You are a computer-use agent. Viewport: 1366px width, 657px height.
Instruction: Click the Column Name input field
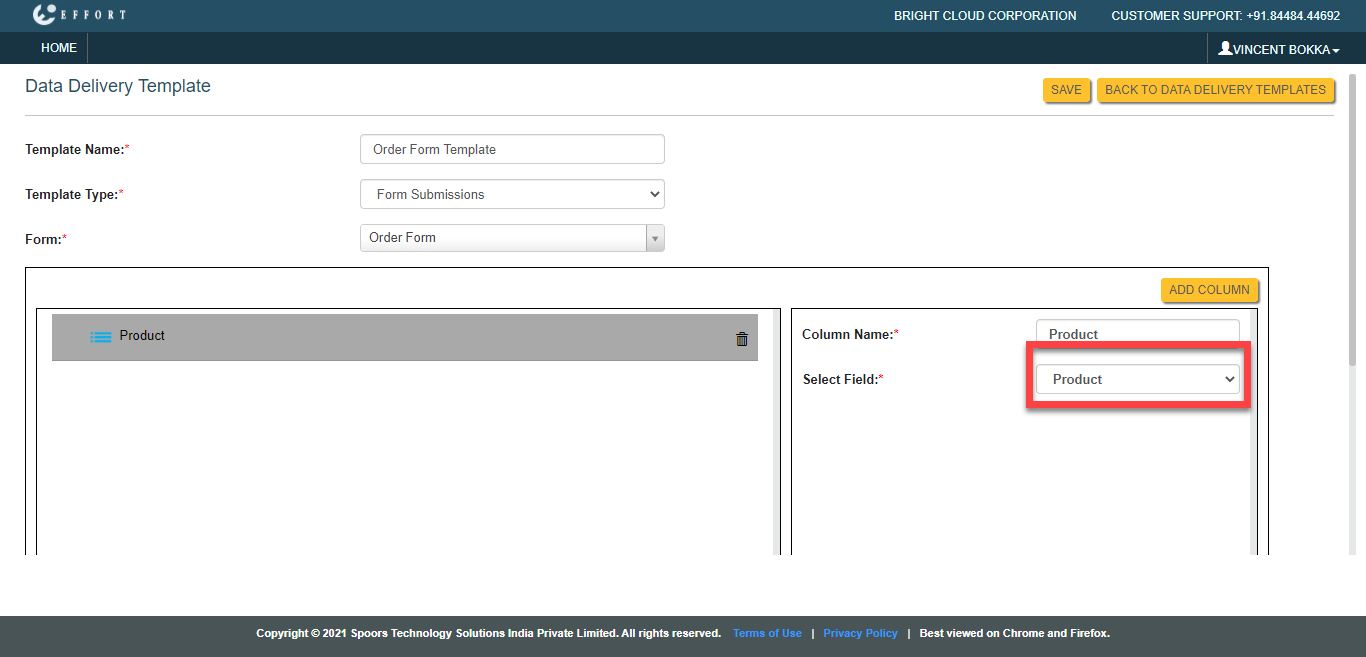[x=1137, y=334]
